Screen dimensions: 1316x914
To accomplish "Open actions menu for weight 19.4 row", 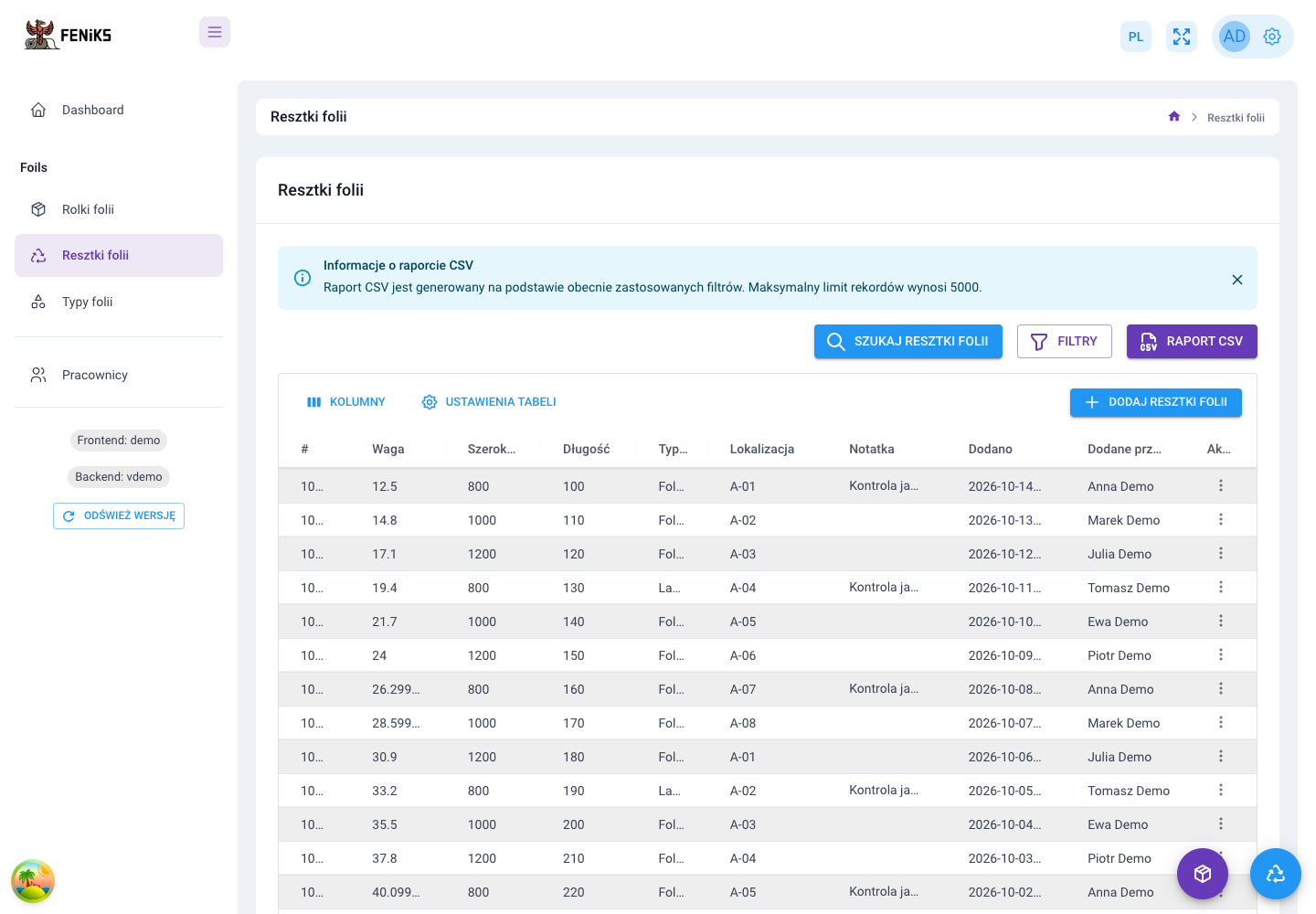I will point(1221,587).
